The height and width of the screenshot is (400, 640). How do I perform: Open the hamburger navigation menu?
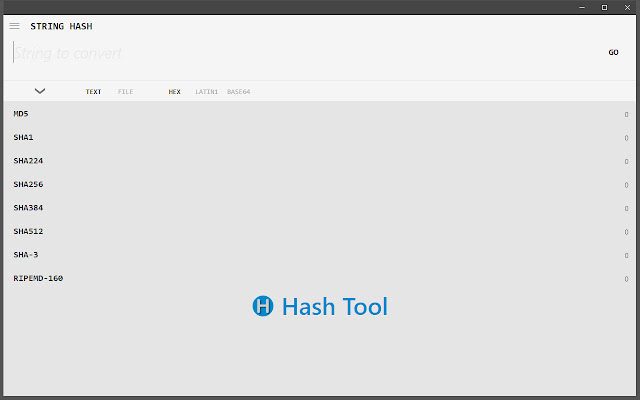point(14,26)
